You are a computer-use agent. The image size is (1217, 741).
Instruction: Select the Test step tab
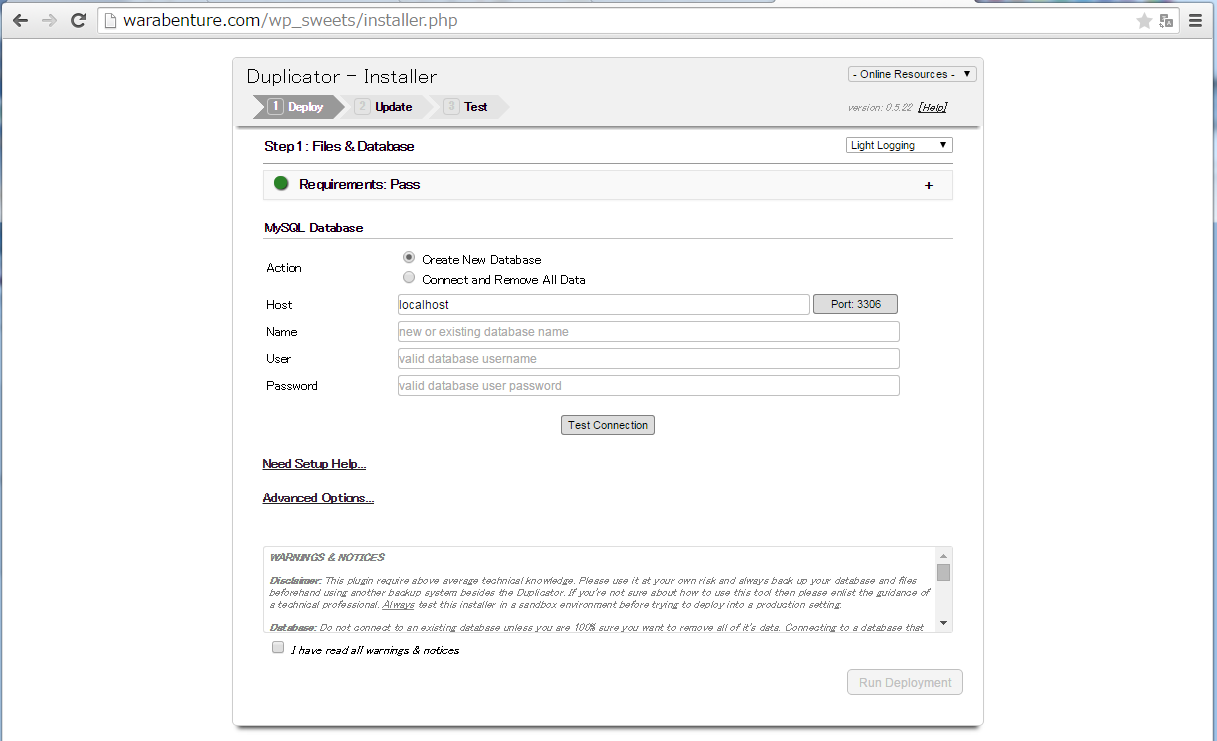pos(468,107)
